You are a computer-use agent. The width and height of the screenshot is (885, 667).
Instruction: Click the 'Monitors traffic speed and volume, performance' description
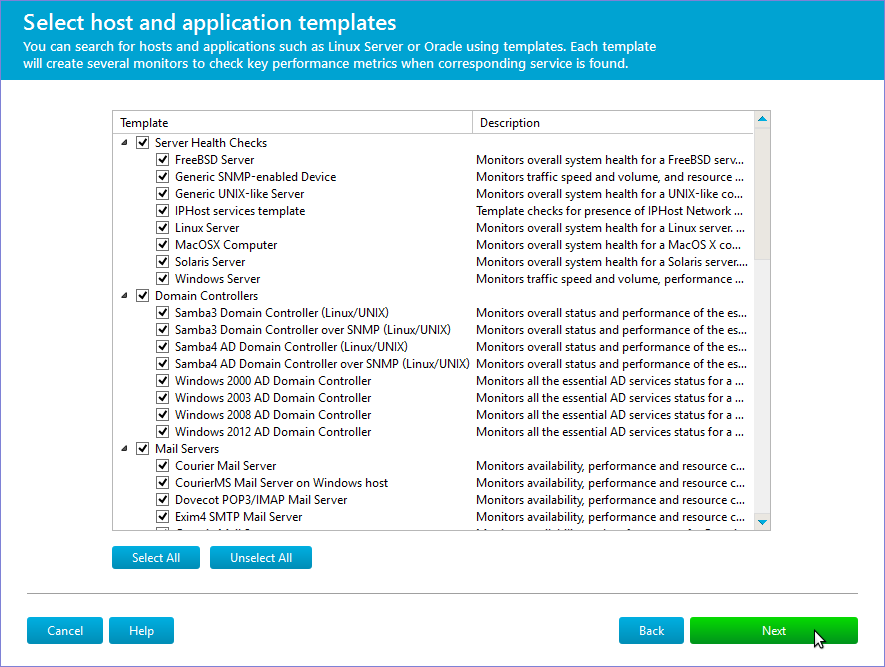point(610,278)
